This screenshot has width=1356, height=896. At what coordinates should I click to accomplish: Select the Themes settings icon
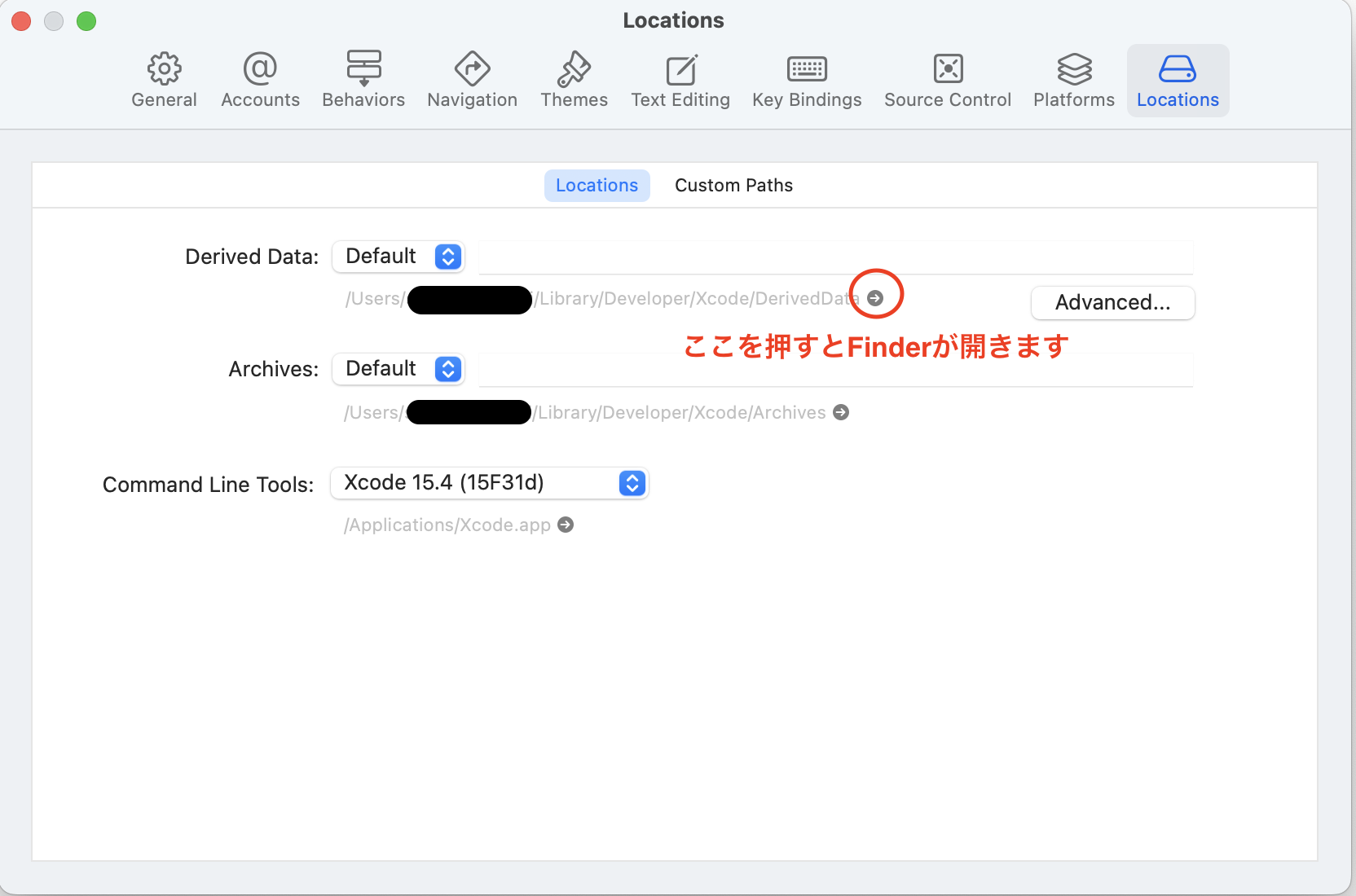click(574, 79)
